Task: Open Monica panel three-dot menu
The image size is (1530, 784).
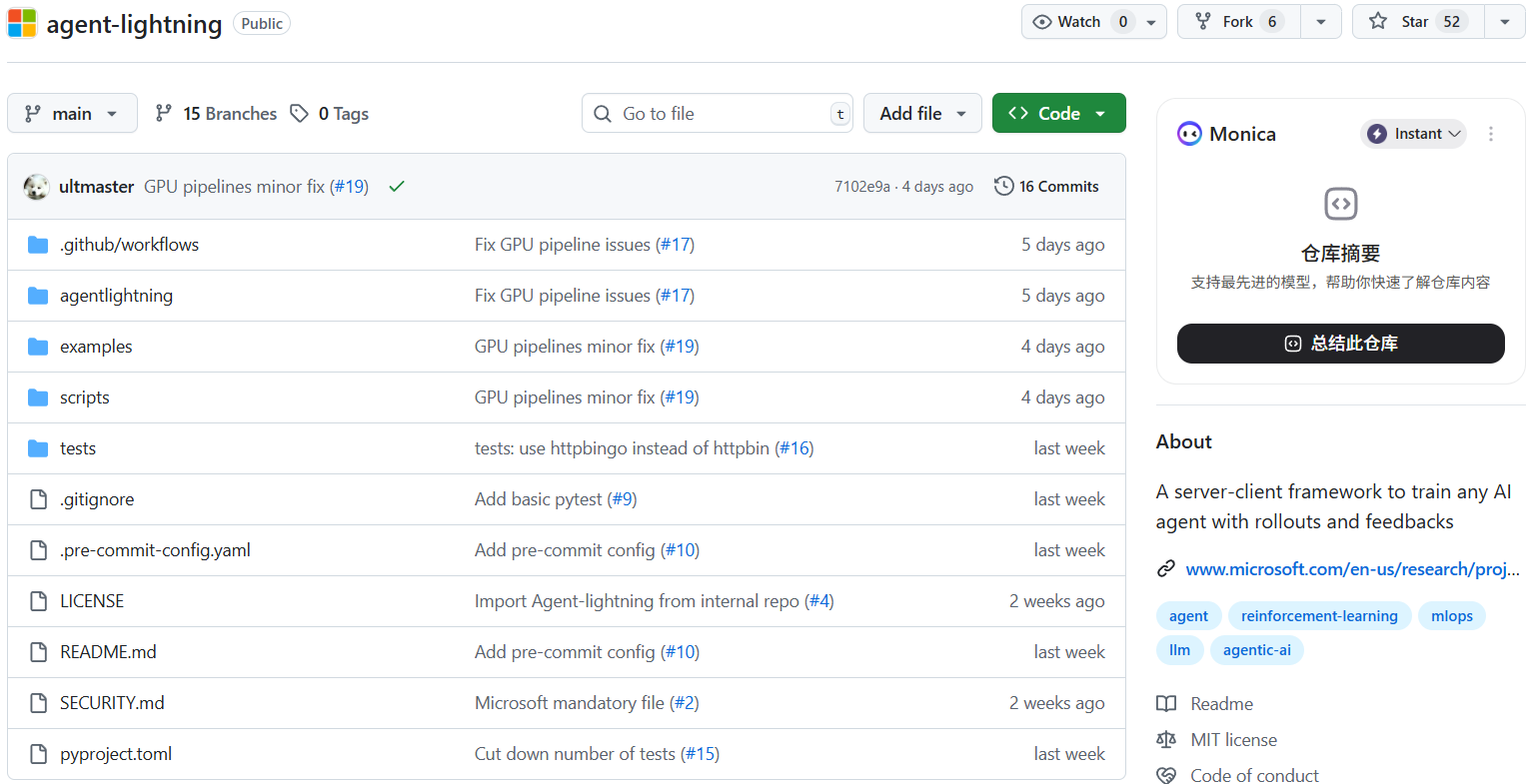Action: [x=1491, y=134]
